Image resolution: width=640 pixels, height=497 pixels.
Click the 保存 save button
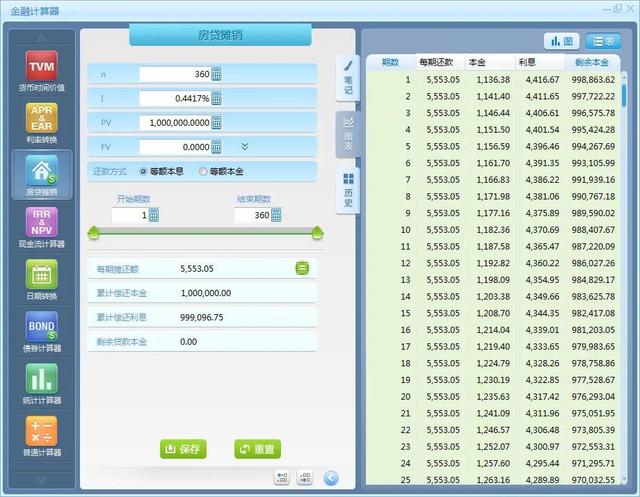[183, 449]
